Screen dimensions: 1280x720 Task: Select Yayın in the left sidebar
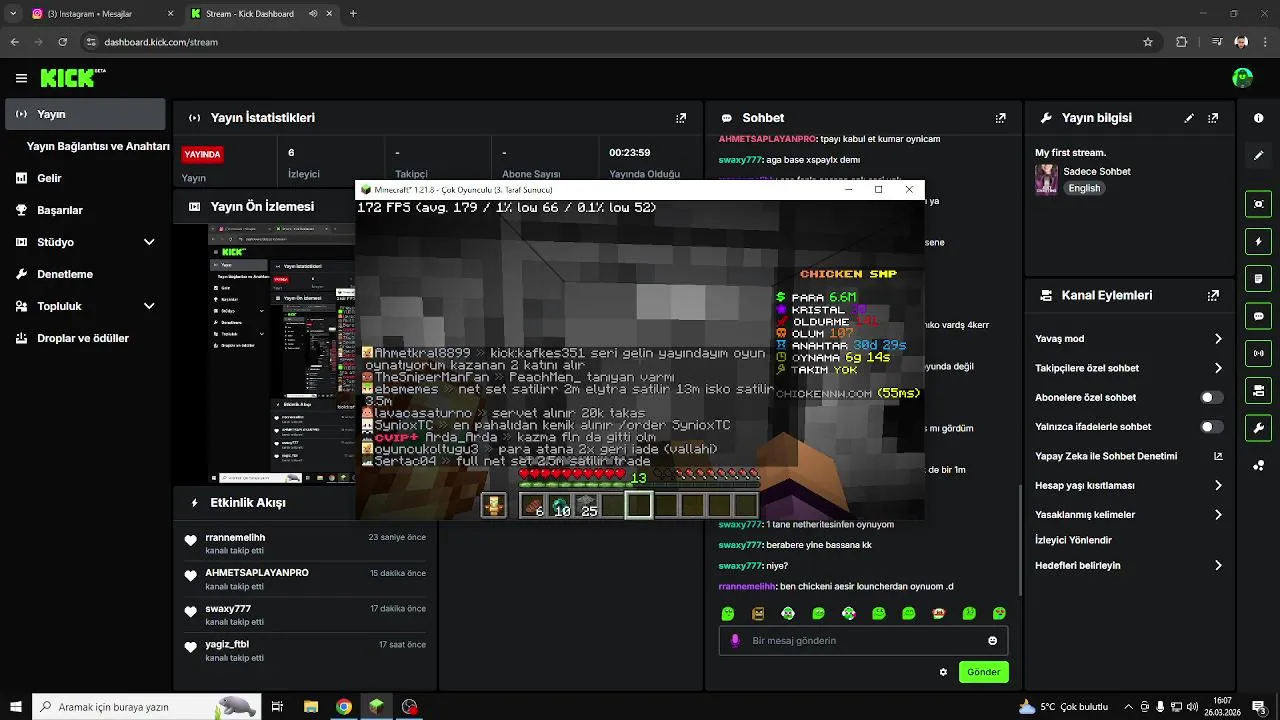(x=84, y=114)
